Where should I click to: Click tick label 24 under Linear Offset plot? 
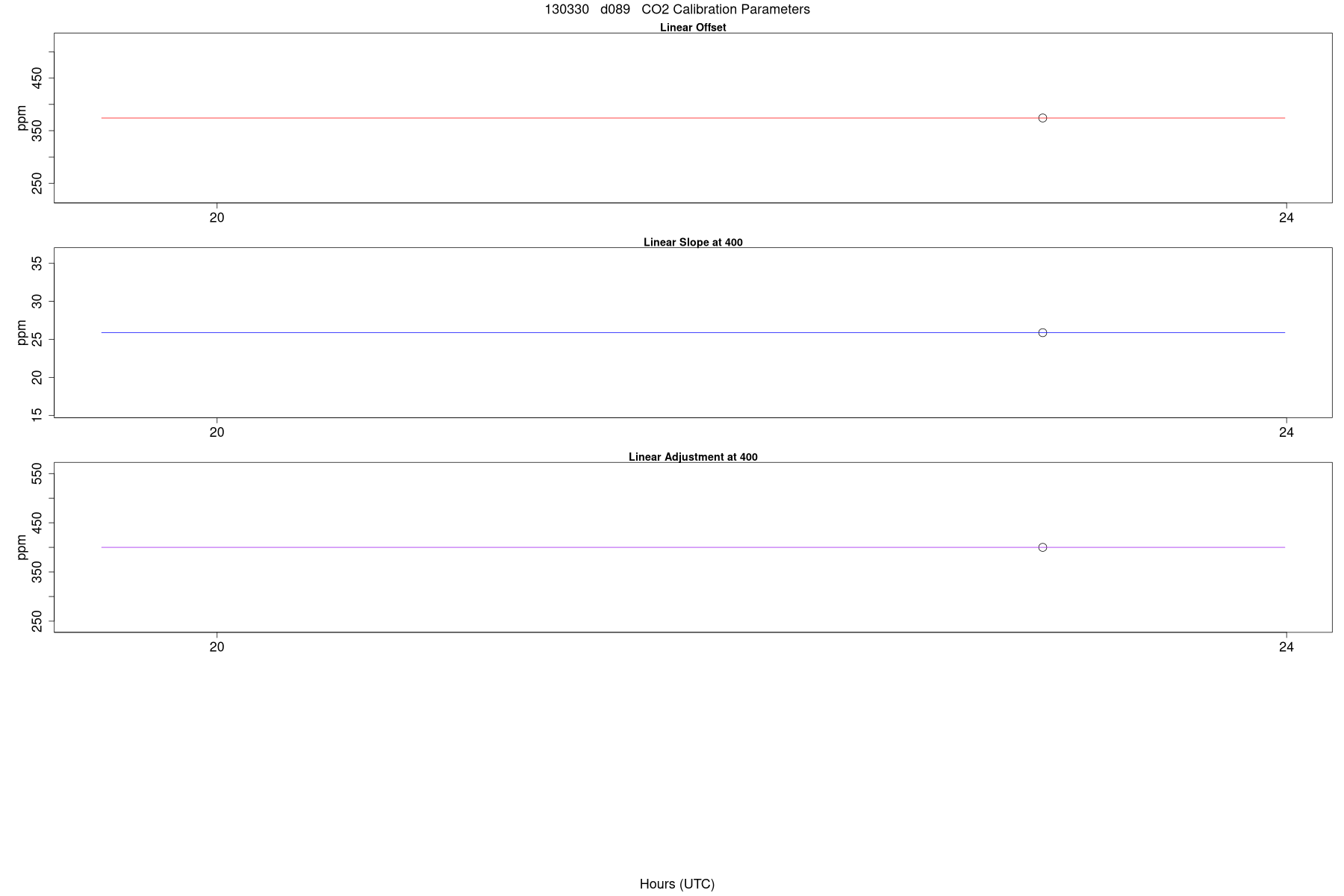pos(1286,218)
